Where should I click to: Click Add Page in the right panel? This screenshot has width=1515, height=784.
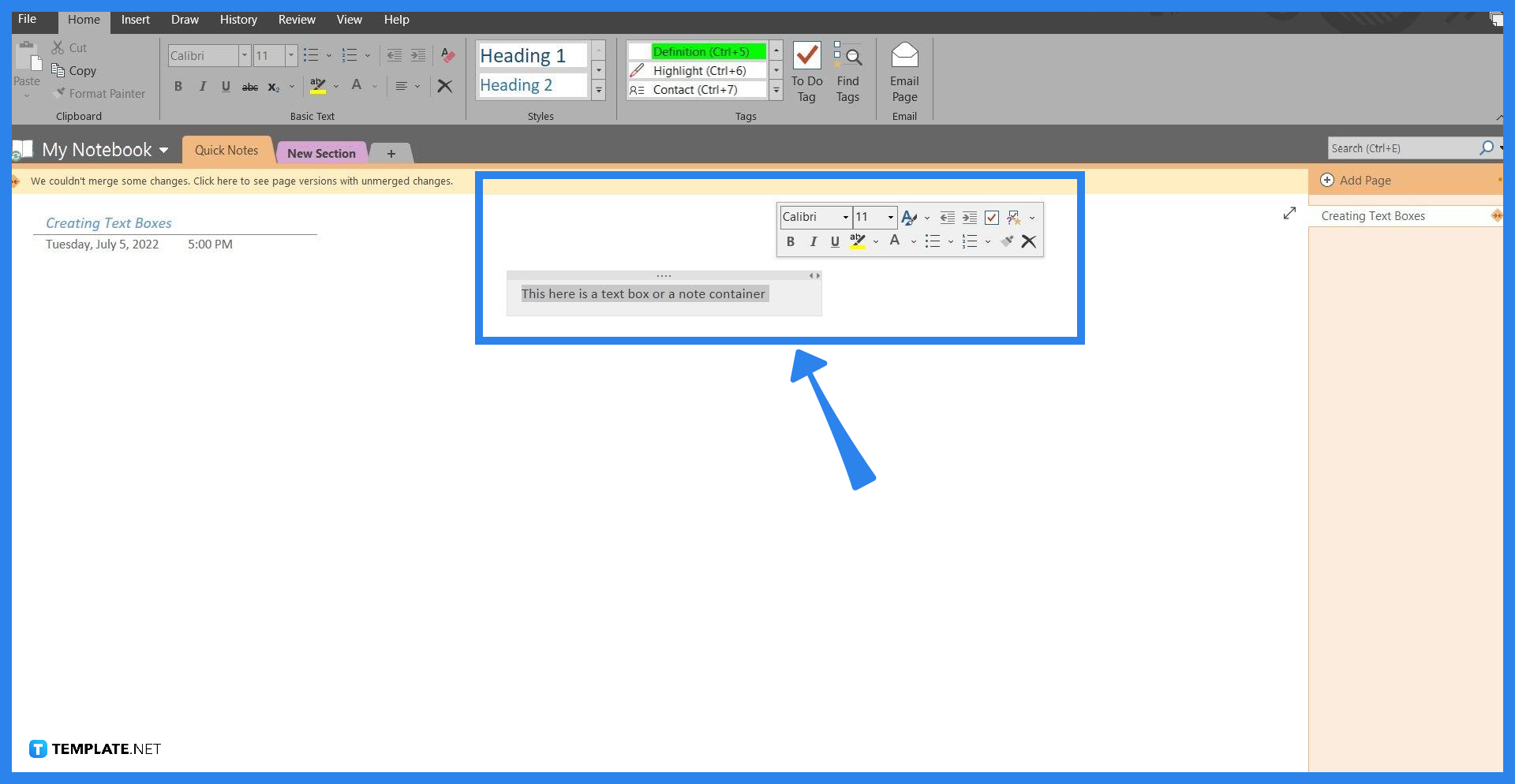(x=1364, y=180)
